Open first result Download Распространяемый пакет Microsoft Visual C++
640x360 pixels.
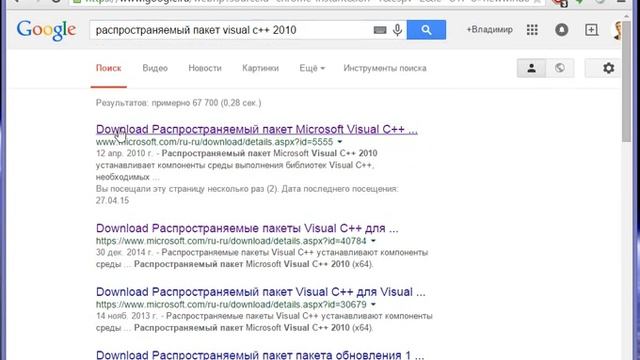(257, 129)
